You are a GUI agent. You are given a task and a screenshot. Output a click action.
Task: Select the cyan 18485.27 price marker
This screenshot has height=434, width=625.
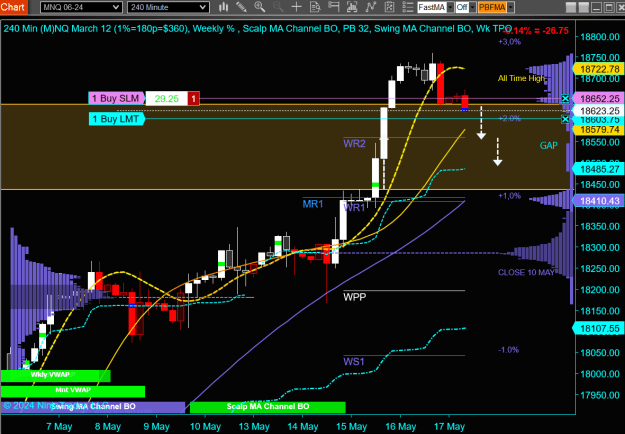tap(598, 169)
